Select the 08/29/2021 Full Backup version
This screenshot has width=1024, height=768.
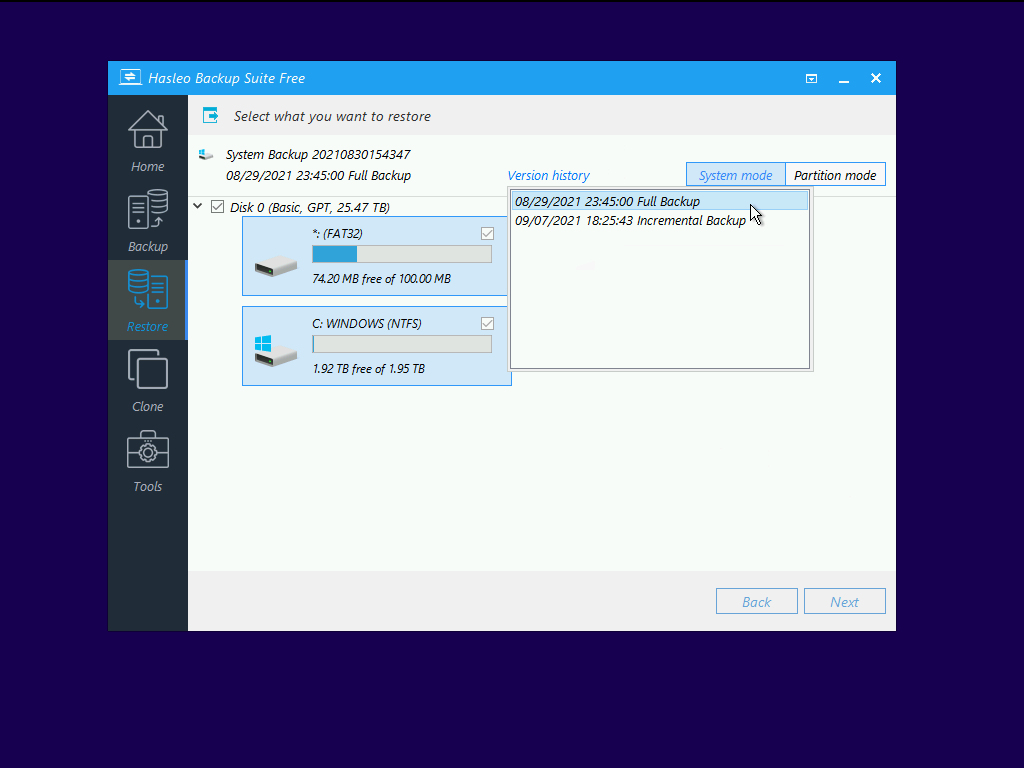[x=607, y=202]
